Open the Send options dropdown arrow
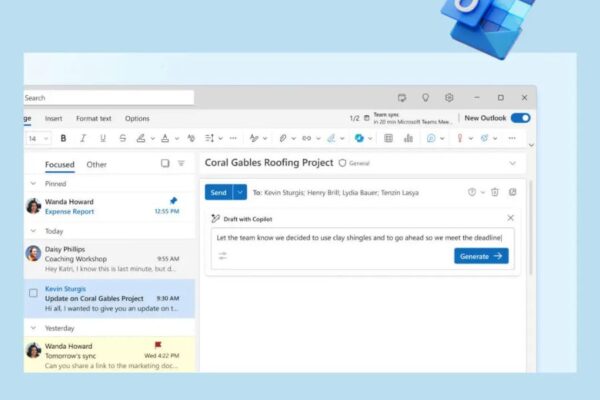 tap(240, 192)
